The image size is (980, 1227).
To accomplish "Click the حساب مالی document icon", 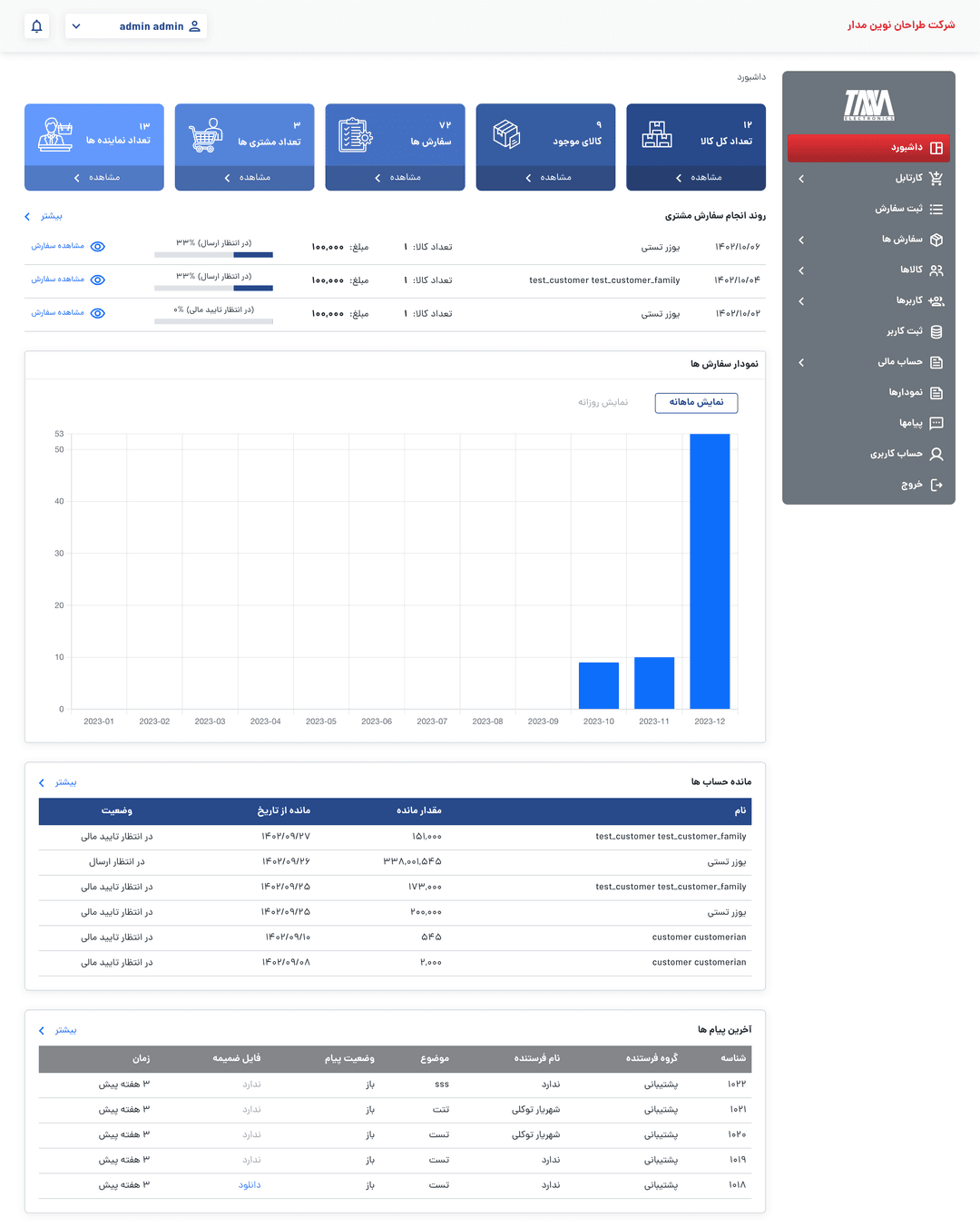I will [936, 363].
